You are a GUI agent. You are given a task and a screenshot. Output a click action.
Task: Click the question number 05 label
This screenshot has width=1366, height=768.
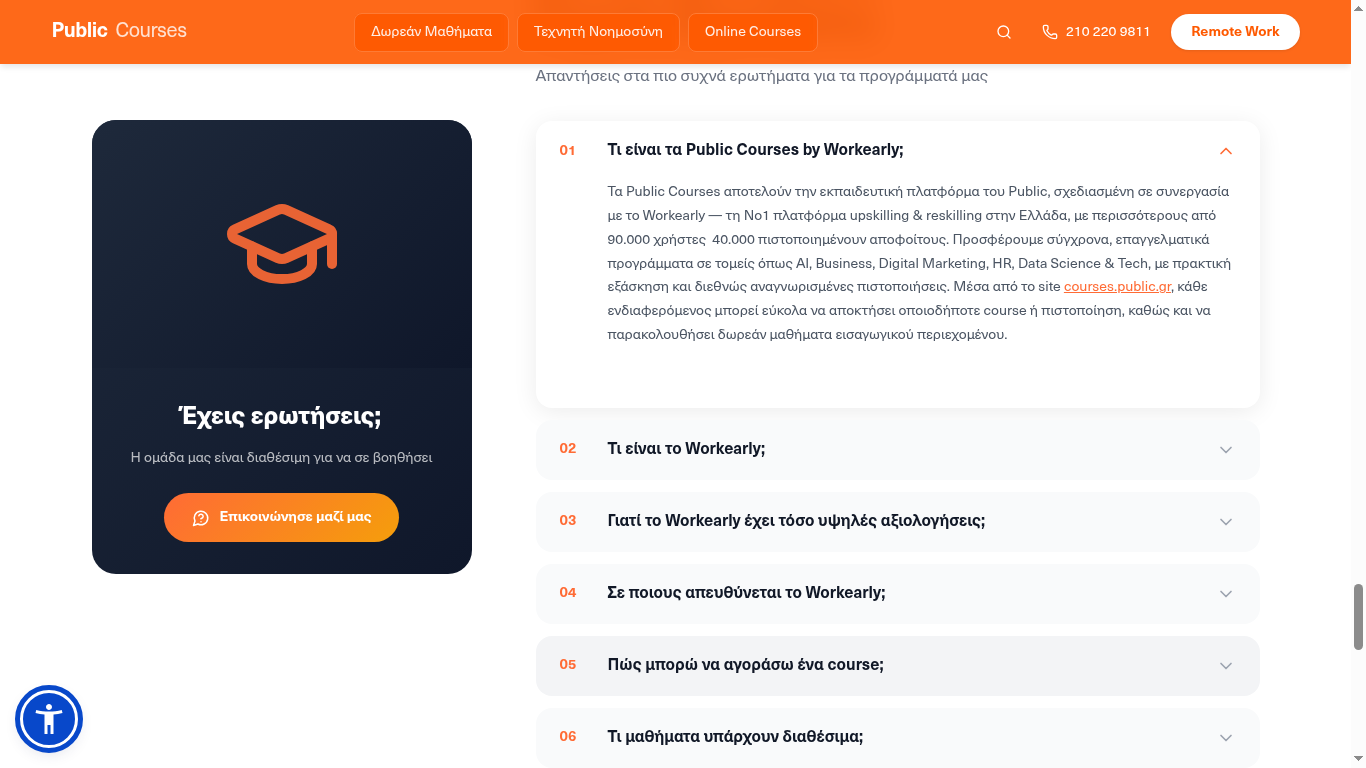click(568, 665)
